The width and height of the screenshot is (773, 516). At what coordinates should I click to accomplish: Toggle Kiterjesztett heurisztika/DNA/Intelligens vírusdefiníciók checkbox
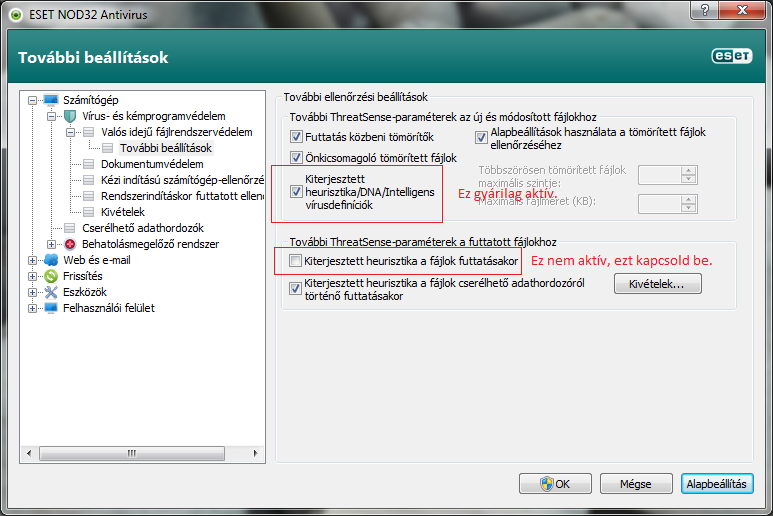296,192
